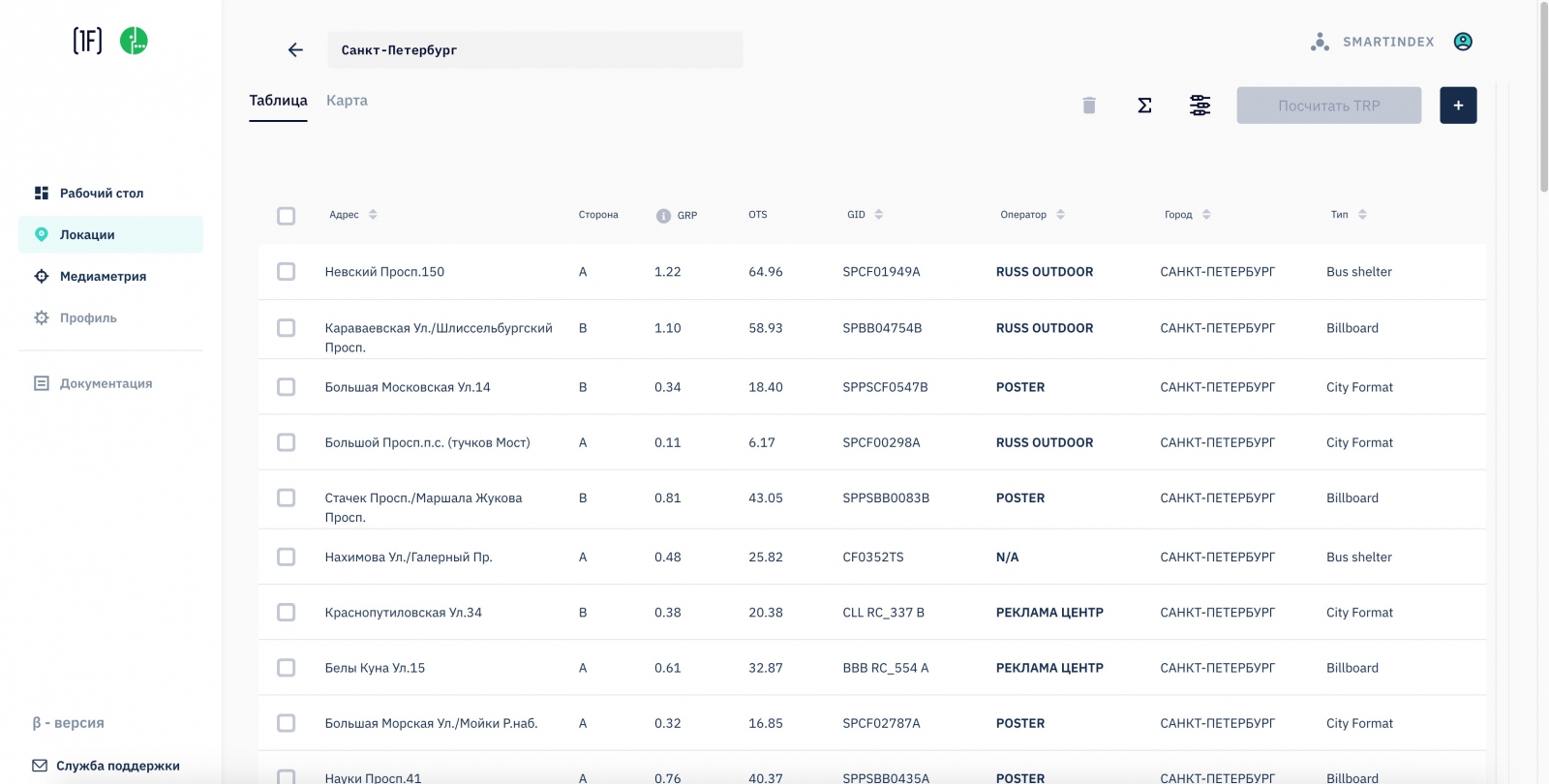This screenshot has width=1549, height=784.
Task: Click the SmartIndex logo icon
Action: (1320, 42)
